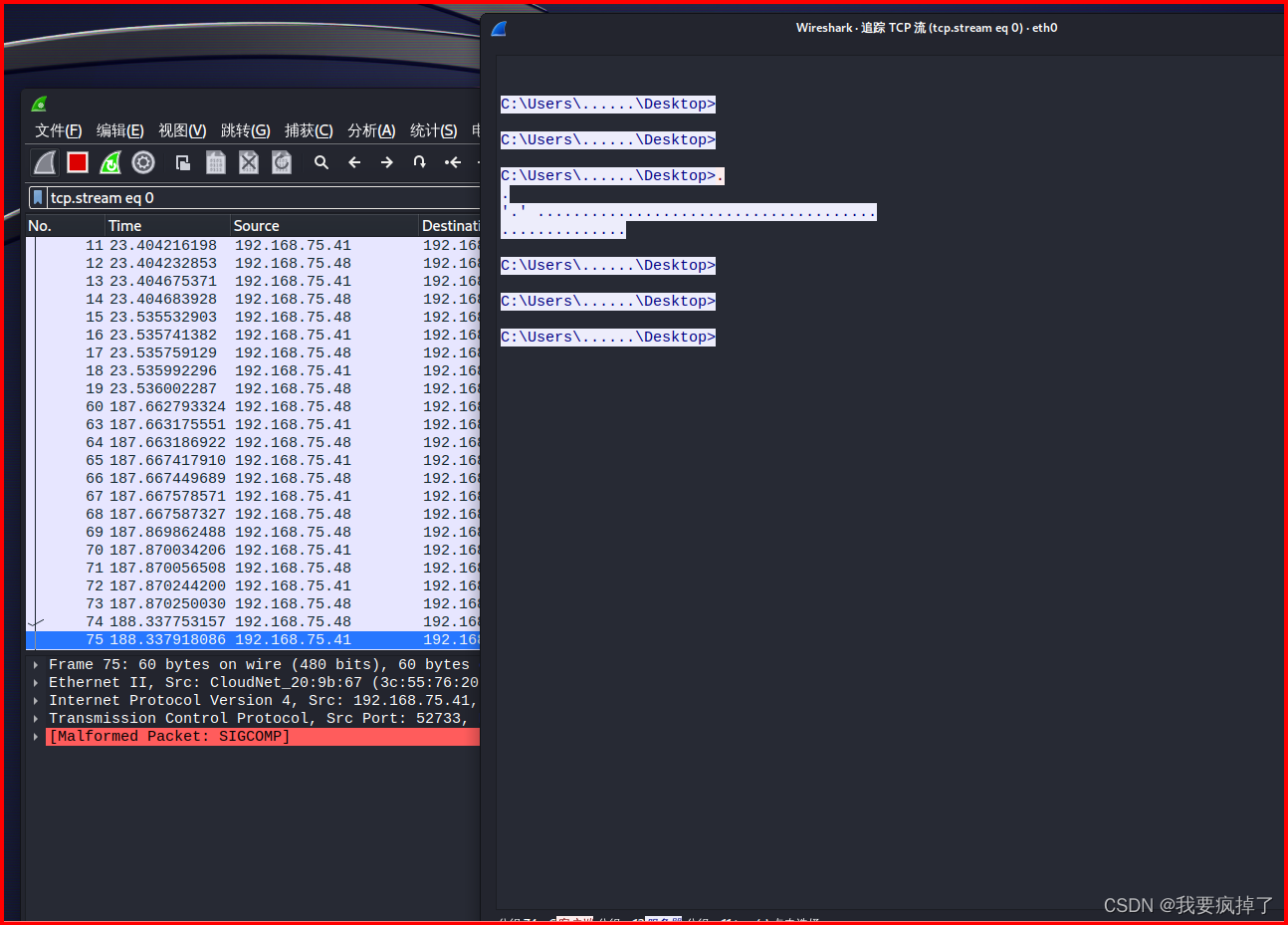Screen dimensions: 1288x925
Task: Click the start capture shark fin icon
Action: pyautogui.click(x=45, y=162)
